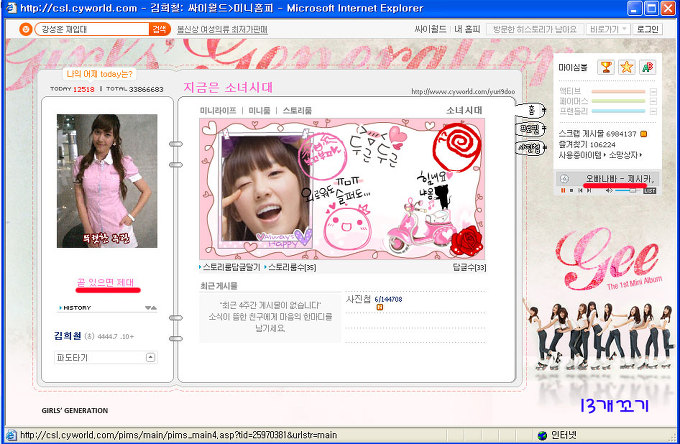This screenshot has width=680, height=444.
Task: Open 사용중아이템 arrow link
Action: pyautogui.click(x=582, y=155)
